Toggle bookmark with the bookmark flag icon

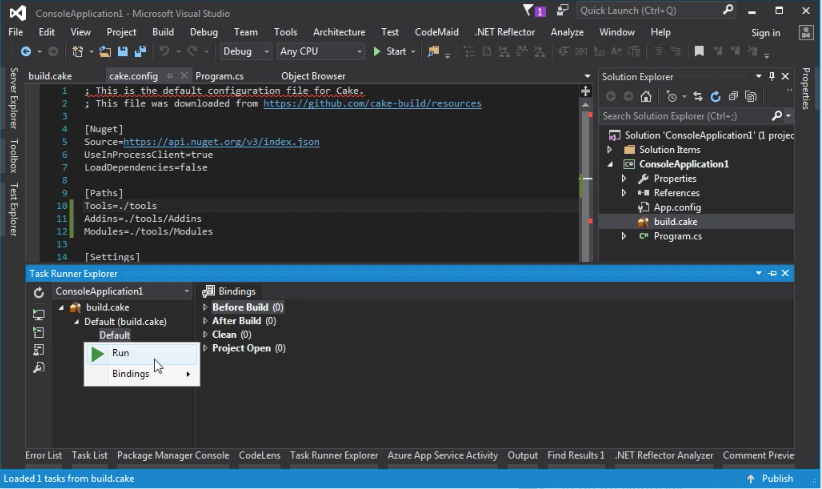point(699,51)
